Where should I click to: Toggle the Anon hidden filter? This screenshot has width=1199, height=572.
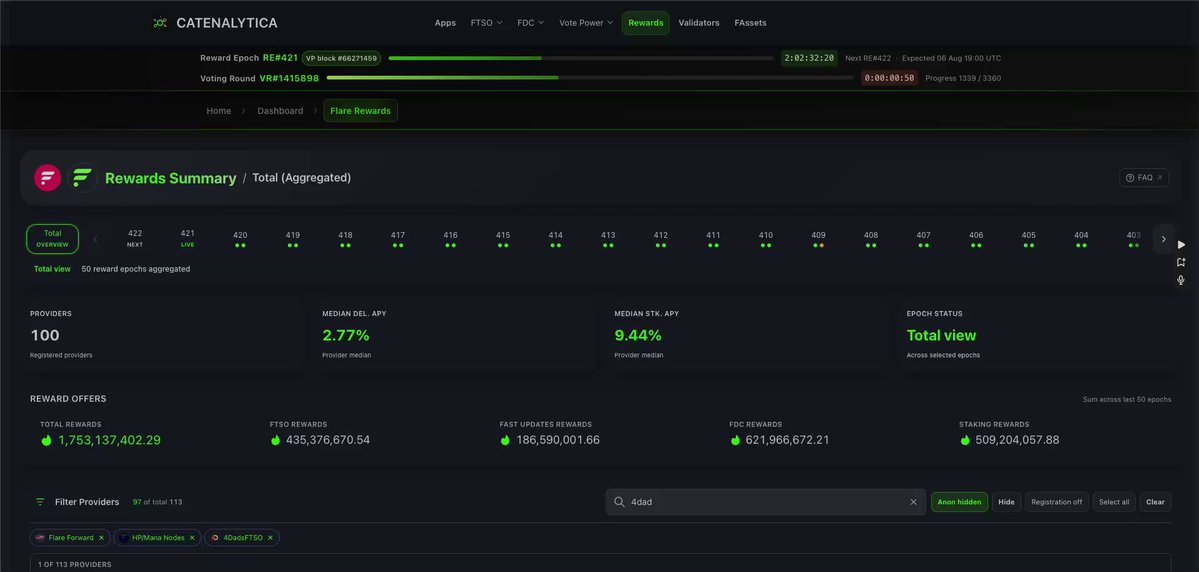pyautogui.click(x=959, y=502)
